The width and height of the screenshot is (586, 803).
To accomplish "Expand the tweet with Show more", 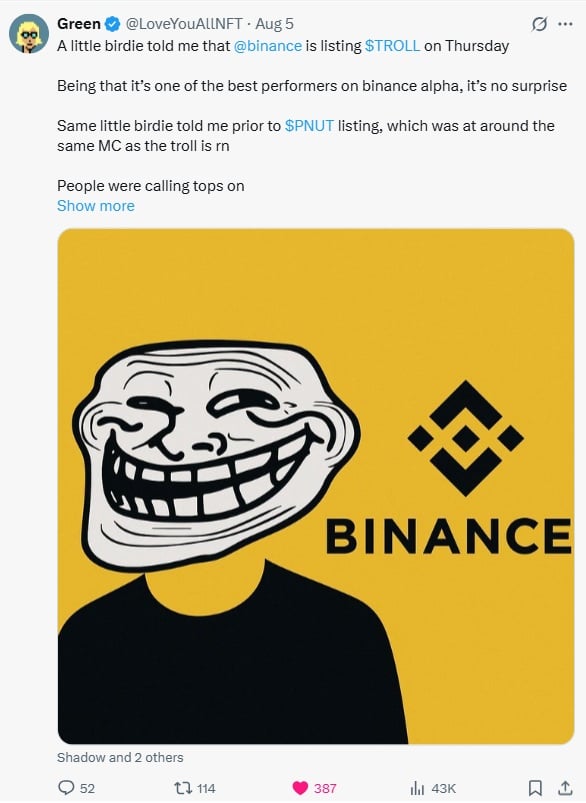I will point(96,206).
